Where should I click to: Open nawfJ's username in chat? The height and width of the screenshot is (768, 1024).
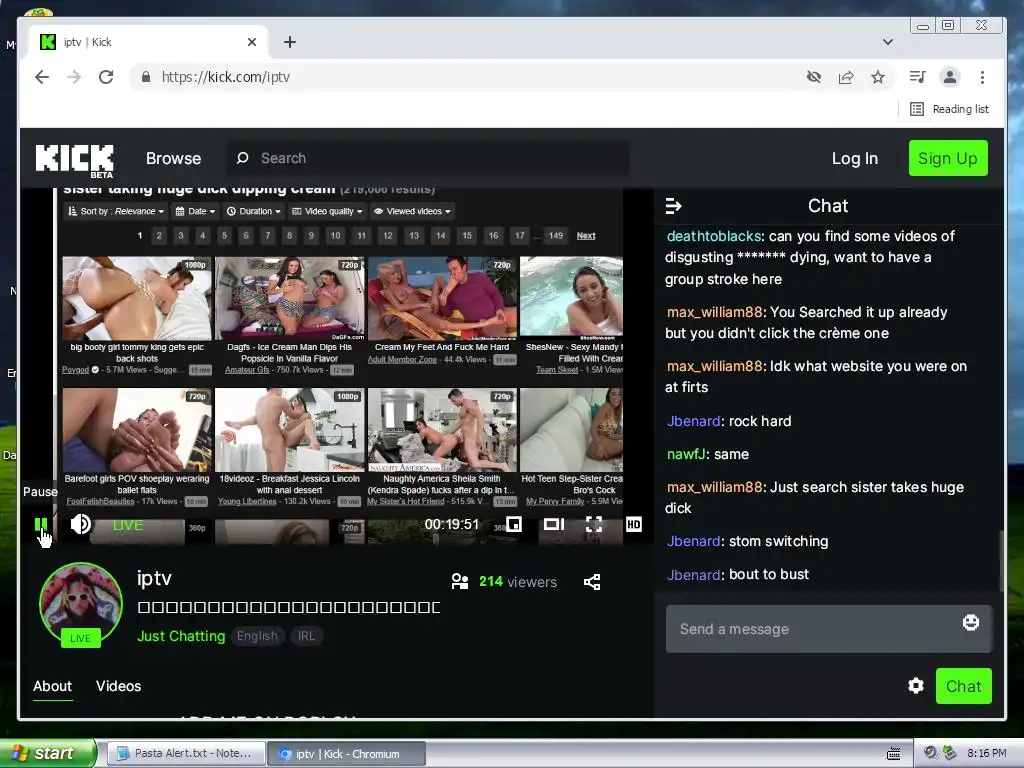click(x=686, y=454)
